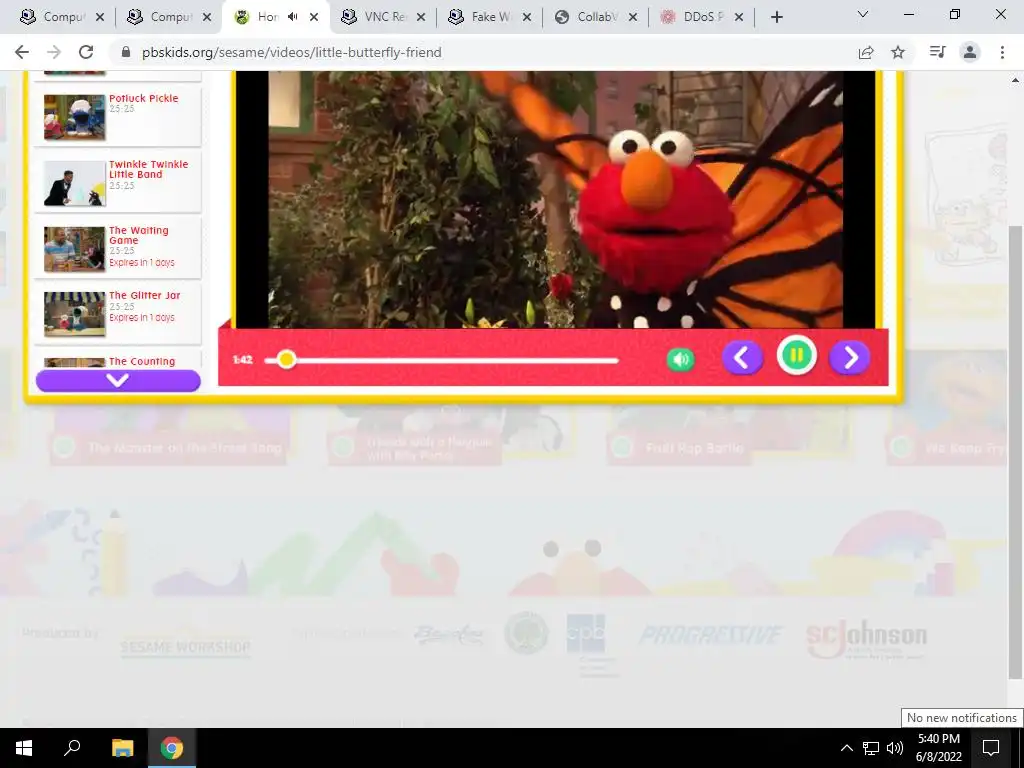
Task: Open the taskbar clock and date
Action: pos(938,748)
